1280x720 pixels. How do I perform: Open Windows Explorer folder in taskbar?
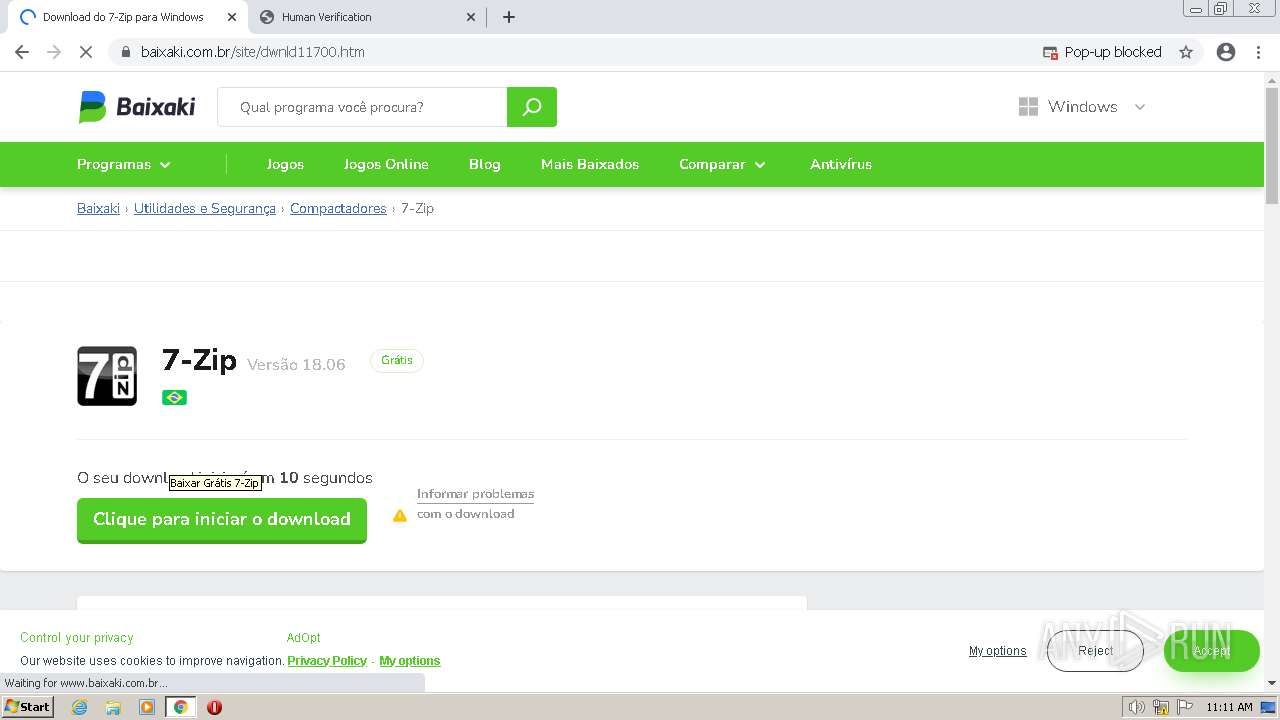(x=113, y=707)
